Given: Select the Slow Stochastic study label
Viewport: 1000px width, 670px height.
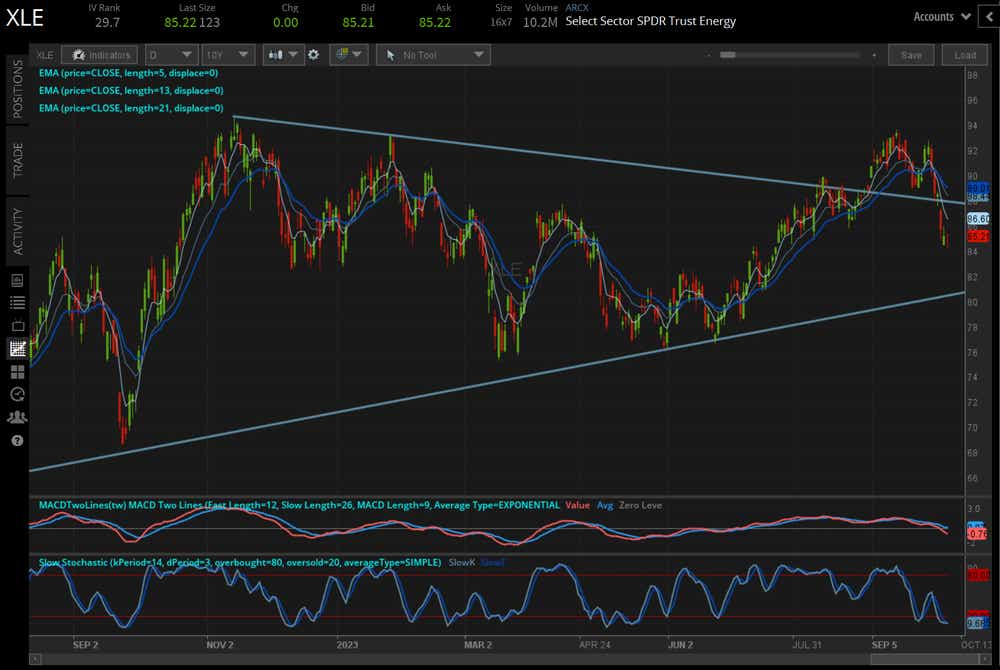Looking at the screenshot, I should click(240, 562).
